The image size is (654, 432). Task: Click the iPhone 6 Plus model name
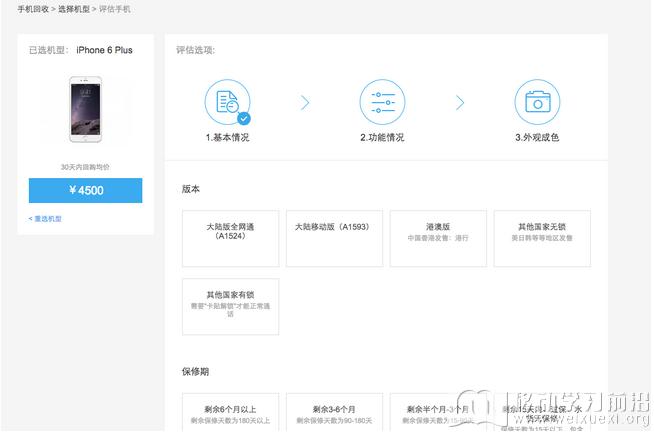point(104,50)
